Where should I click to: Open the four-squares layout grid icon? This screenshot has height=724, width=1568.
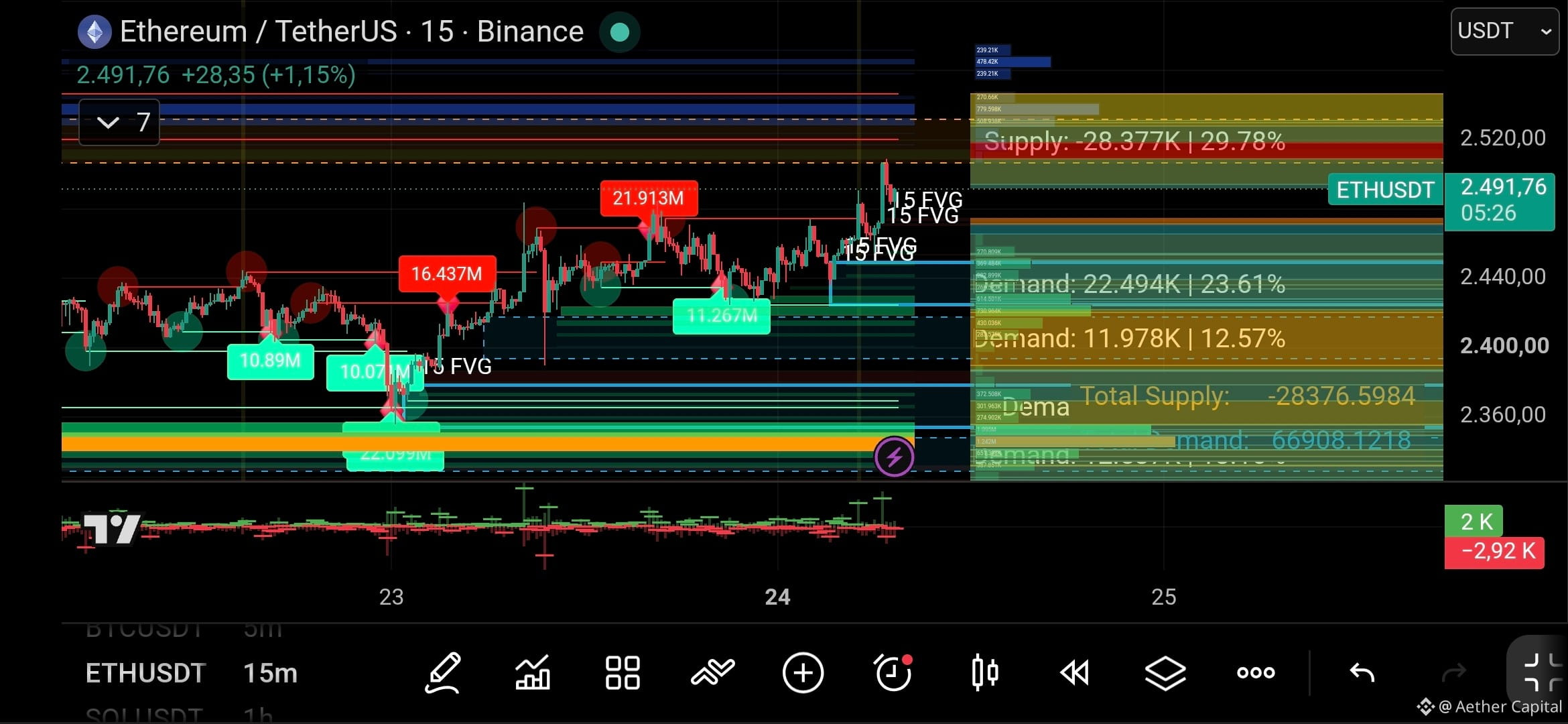click(623, 672)
